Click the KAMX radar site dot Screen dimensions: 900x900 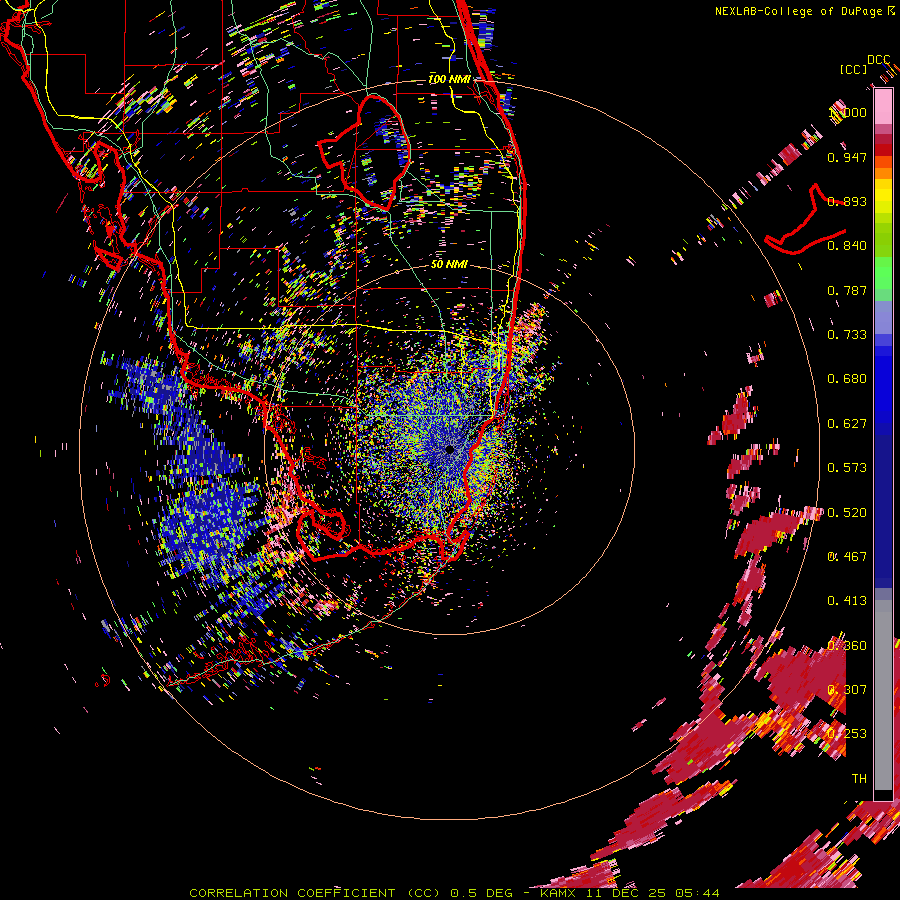click(449, 449)
